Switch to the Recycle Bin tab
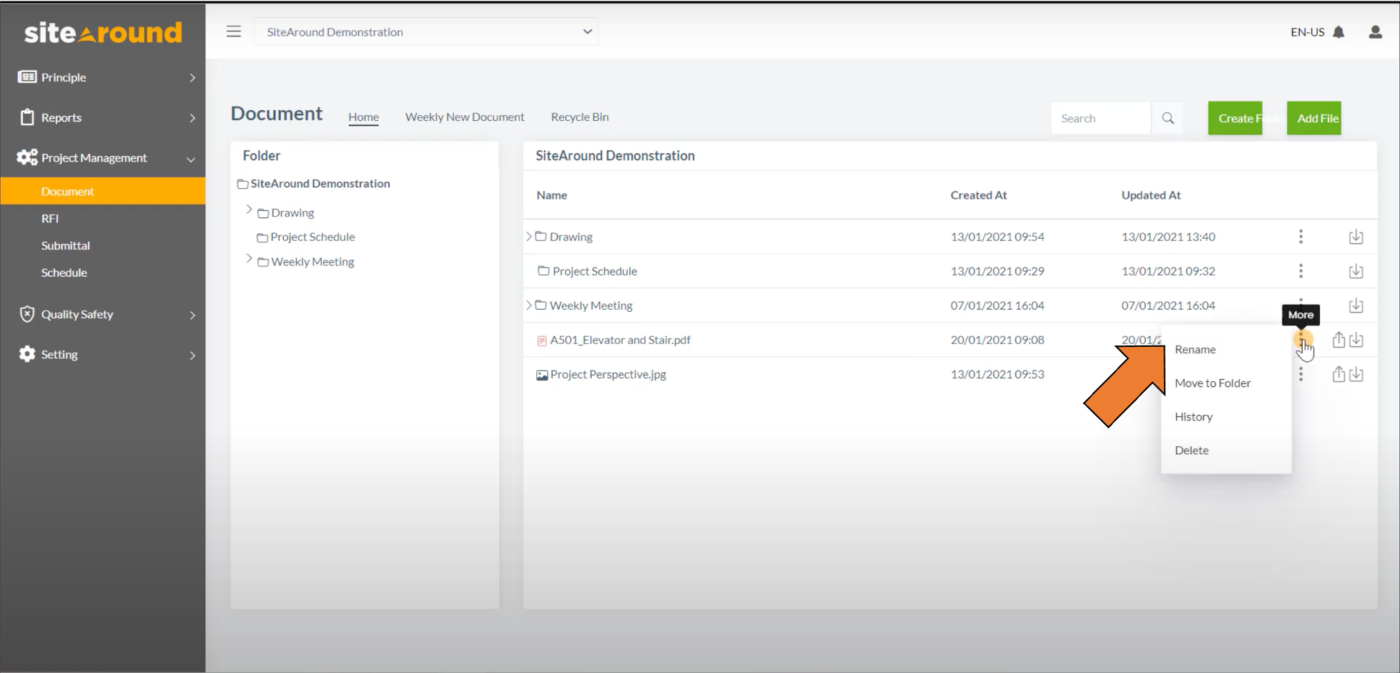The width and height of the screenshot is (1400, 673). (x=580, y=117)
